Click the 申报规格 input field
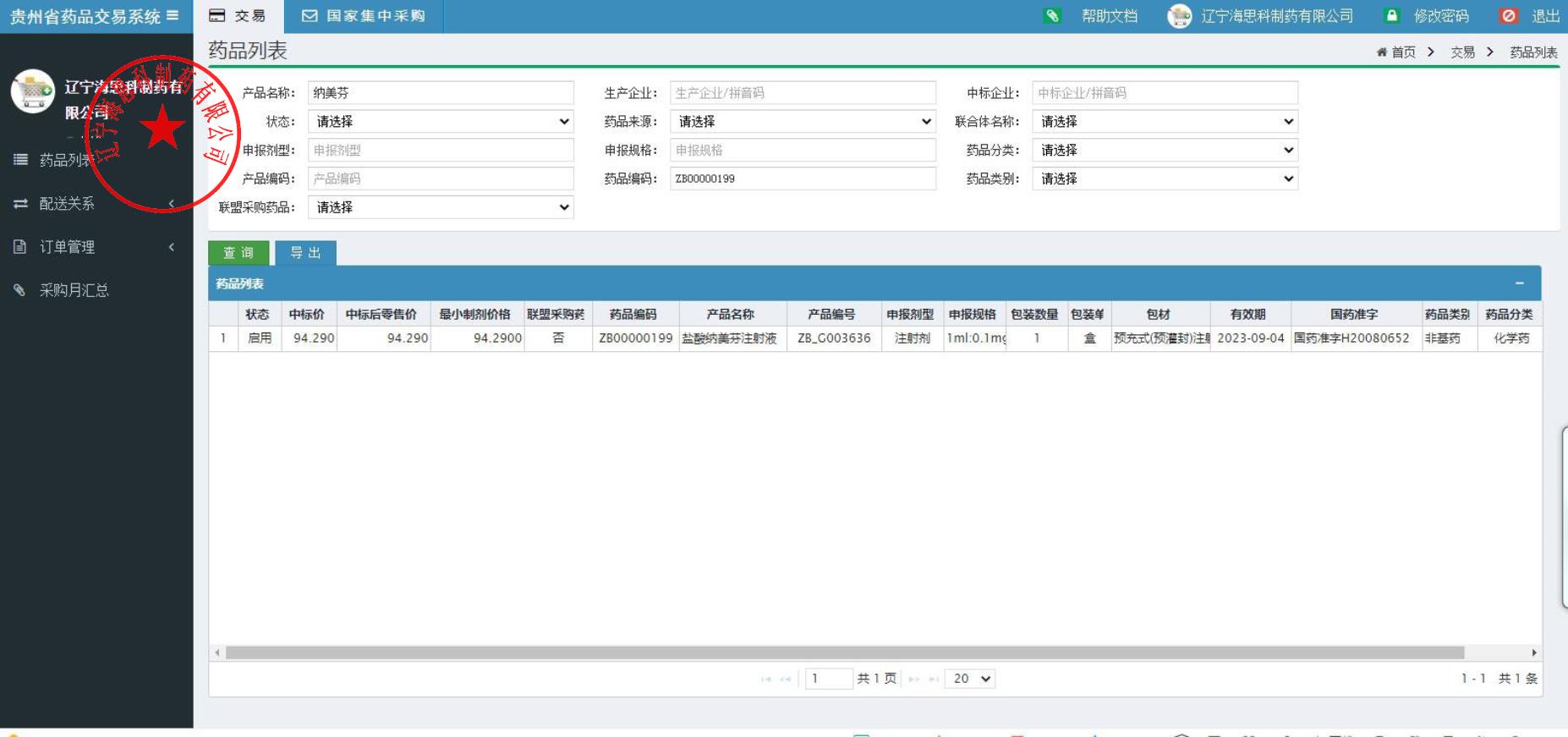This screenshot has width=1568, height=737. click(803, 151)
